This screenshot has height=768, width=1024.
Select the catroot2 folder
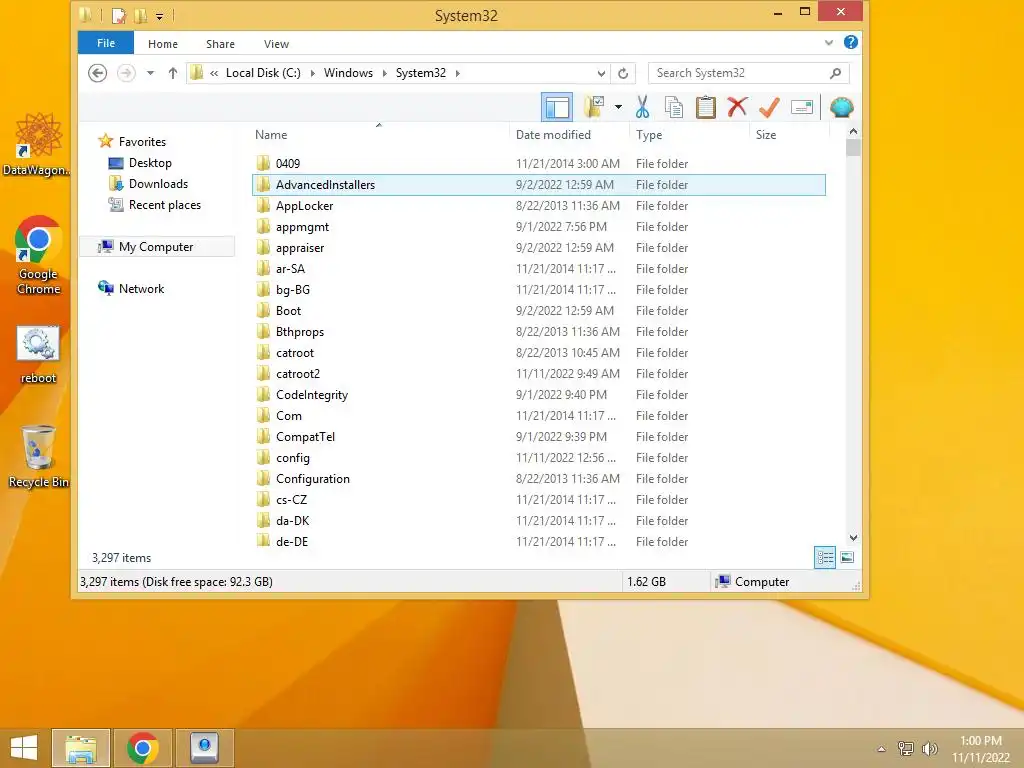tap(539, 374)
